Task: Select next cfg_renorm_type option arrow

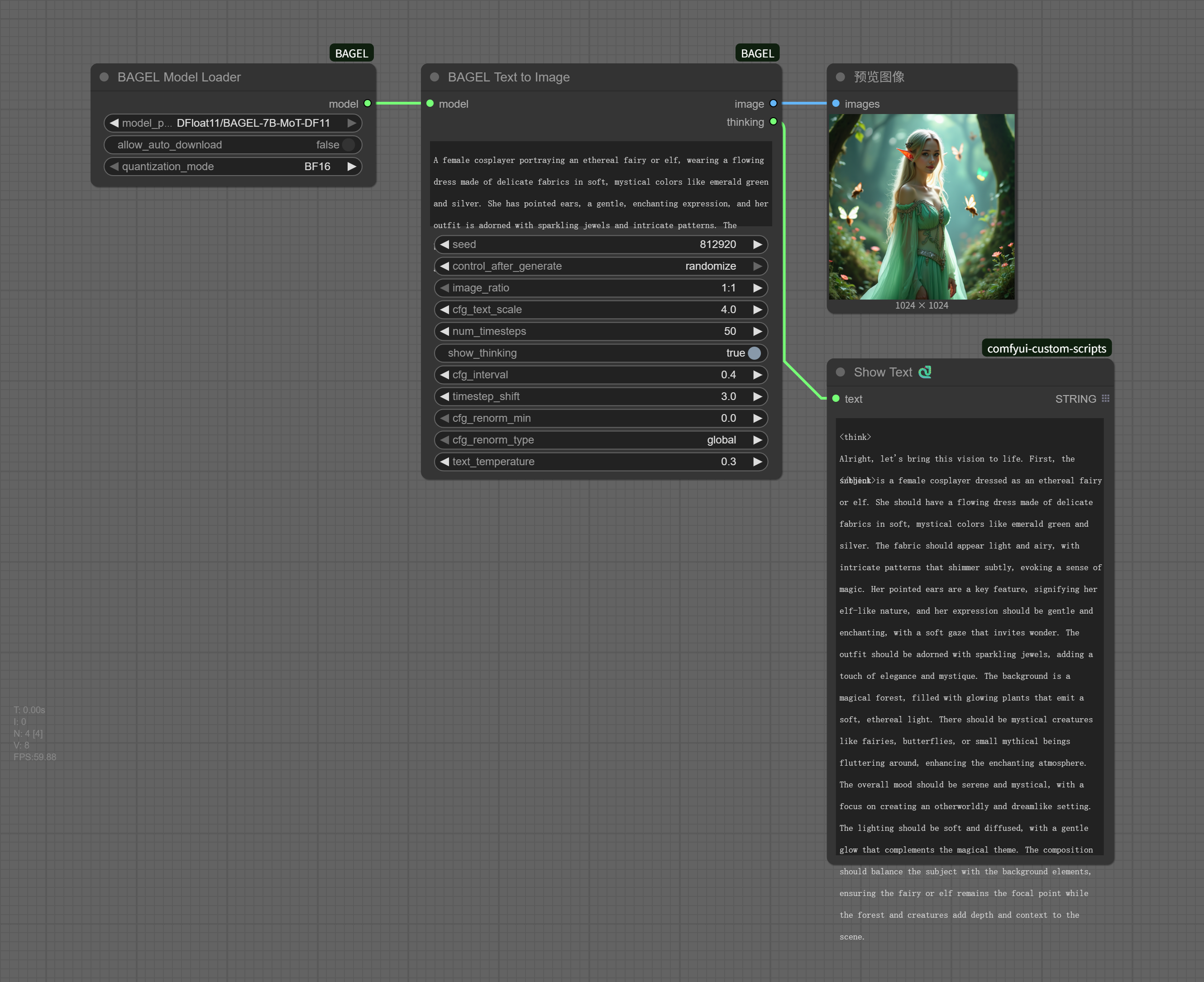Action: coord(758,440)
